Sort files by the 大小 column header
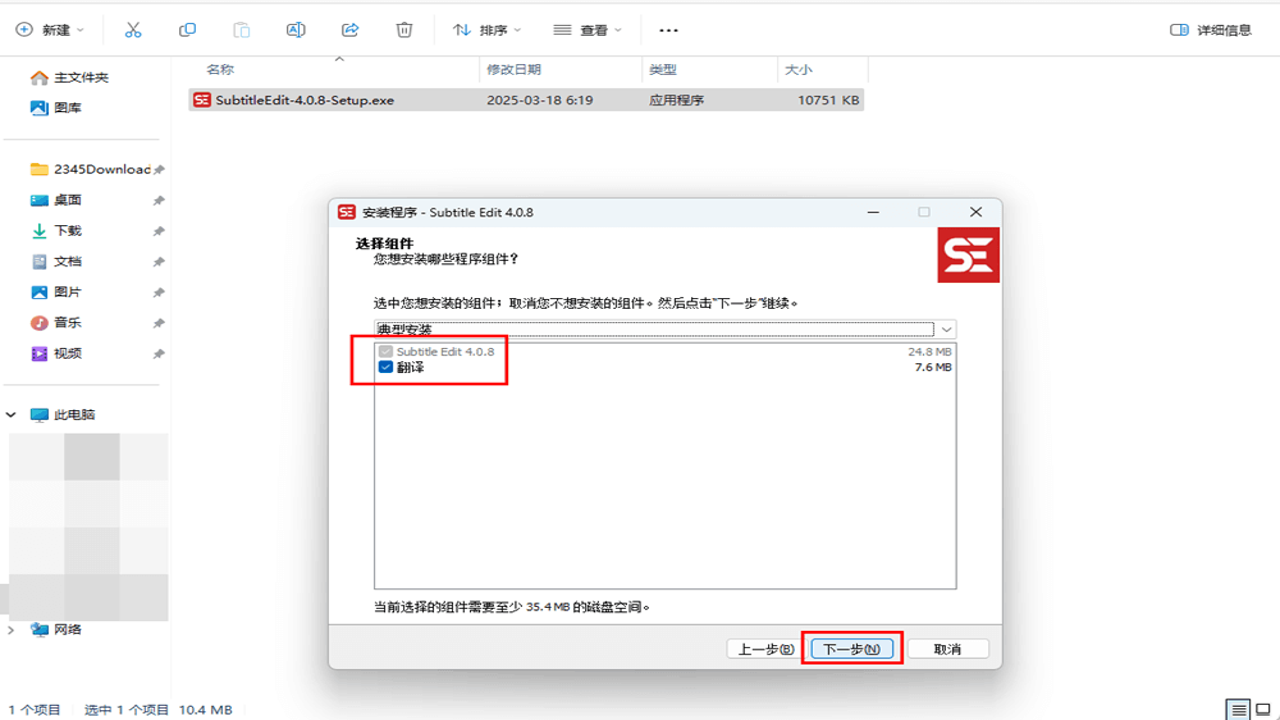Screen dimensions: 1280x720 pyautogui.click(x=798, y=70)
